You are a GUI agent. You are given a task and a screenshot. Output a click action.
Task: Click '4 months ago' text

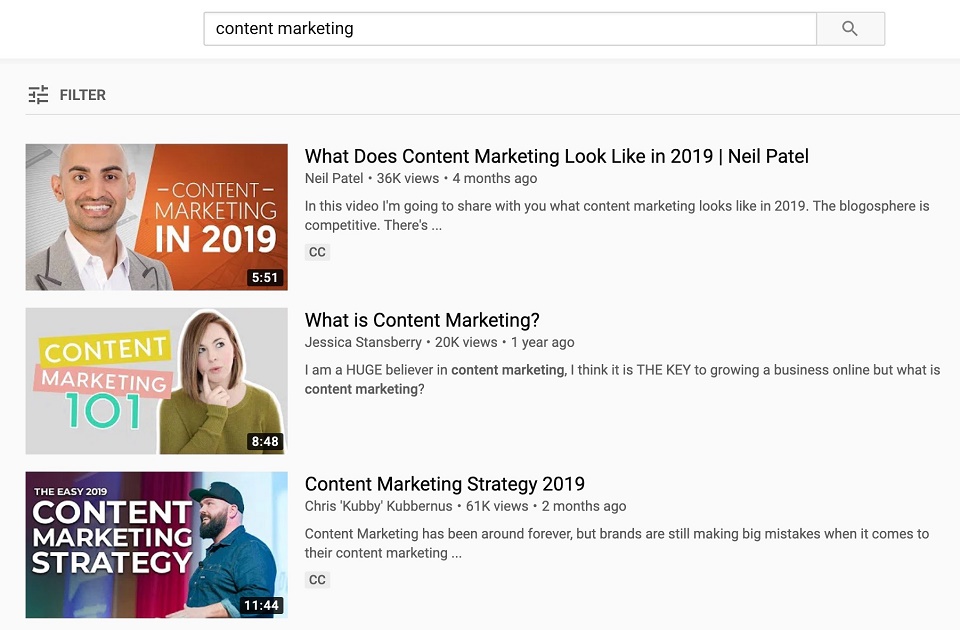pyautogui.click(x=495, y=178)
